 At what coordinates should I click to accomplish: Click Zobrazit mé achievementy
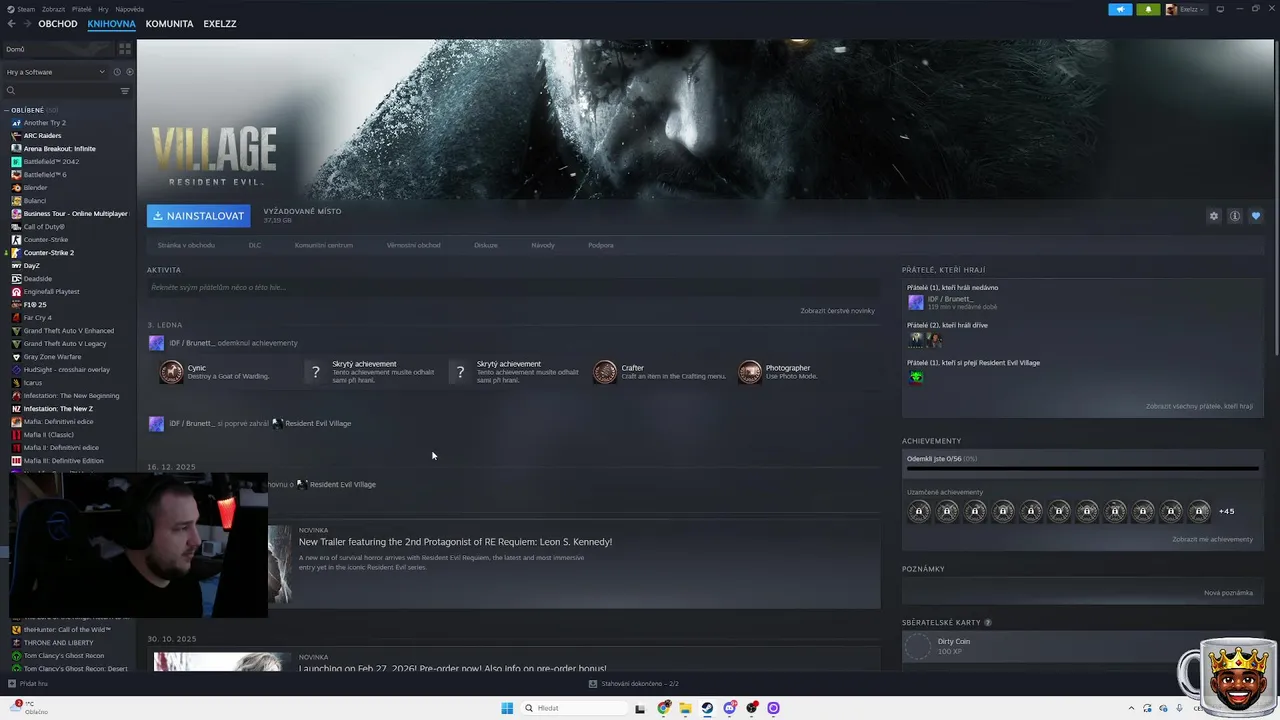point(1212,539)
